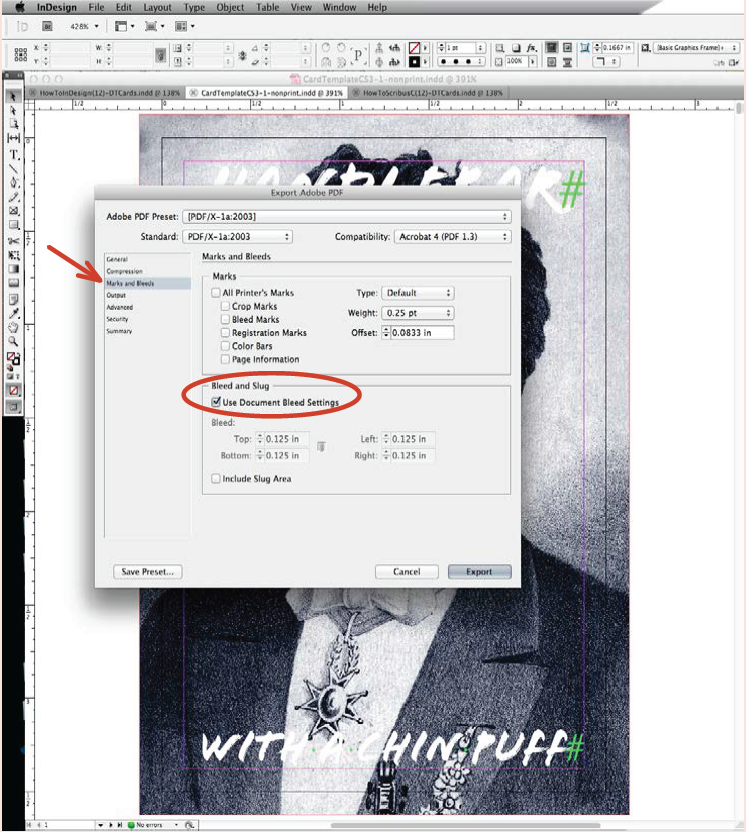The width and height of the screenshot is (746, 832).
Task: Click the drop shadow icon
Action: pyautogui.click(x=516, y=48)
